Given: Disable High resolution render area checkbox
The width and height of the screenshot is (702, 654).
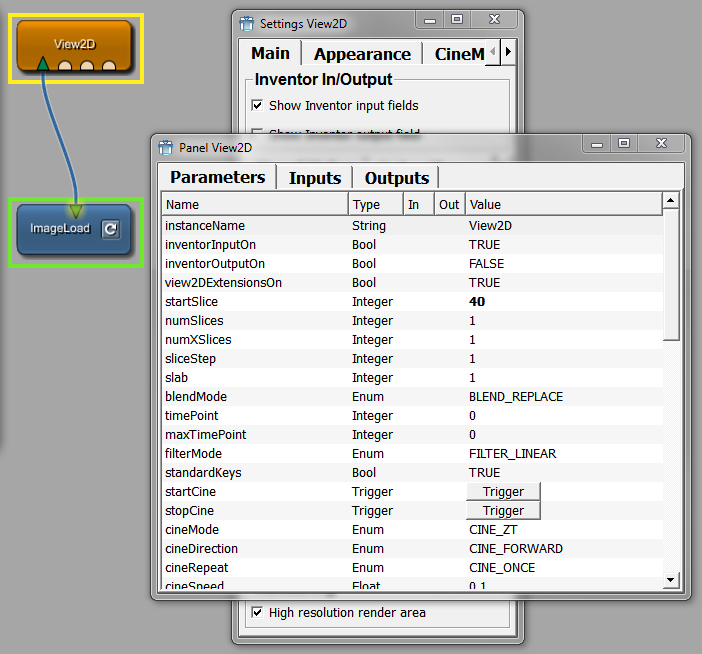Looking at the screenshot, I should point(257,612).
